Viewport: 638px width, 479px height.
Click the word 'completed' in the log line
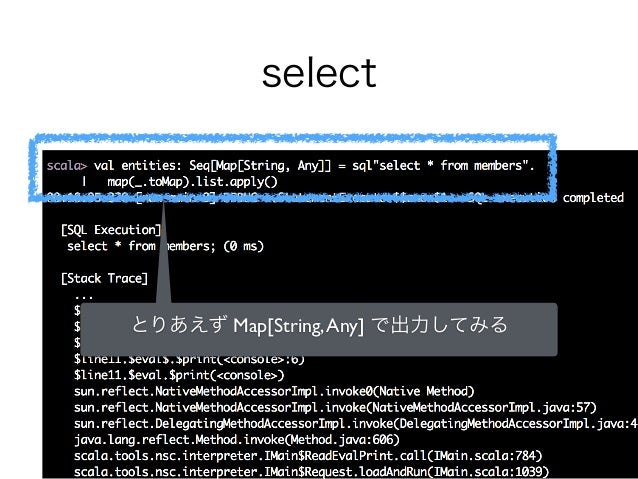[593, 198]
